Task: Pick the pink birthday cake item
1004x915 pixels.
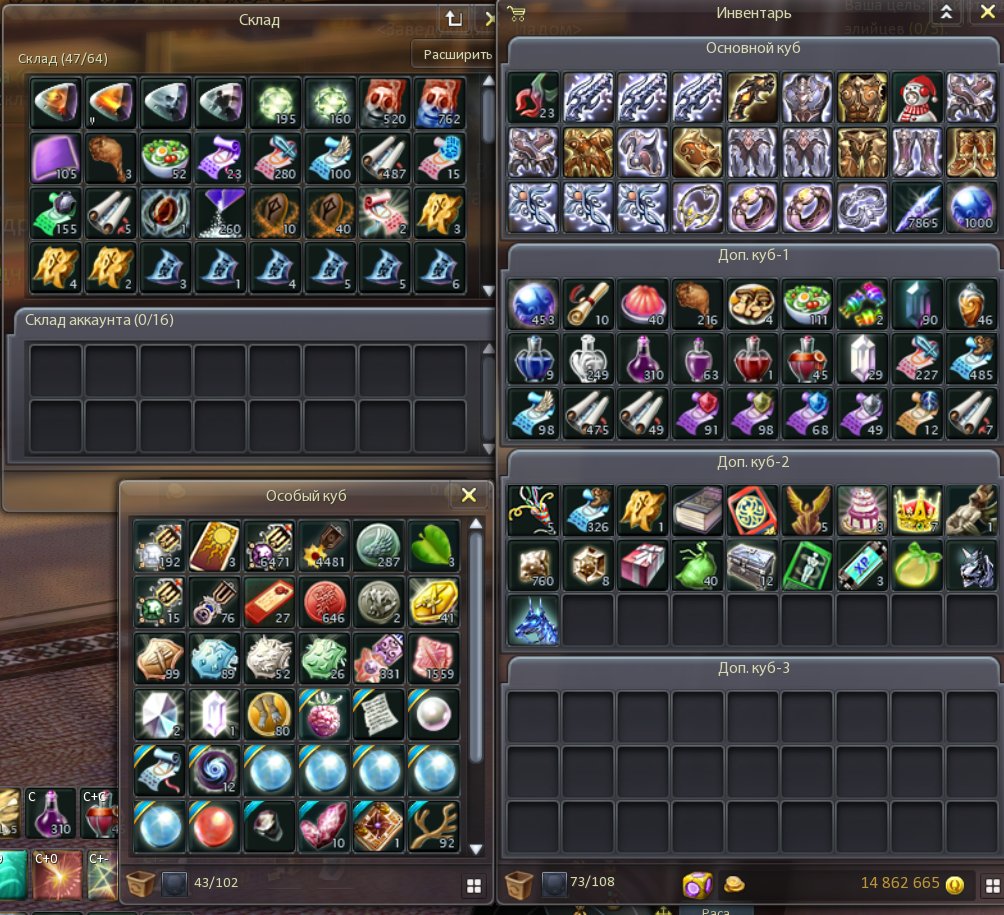Action: 862,510
